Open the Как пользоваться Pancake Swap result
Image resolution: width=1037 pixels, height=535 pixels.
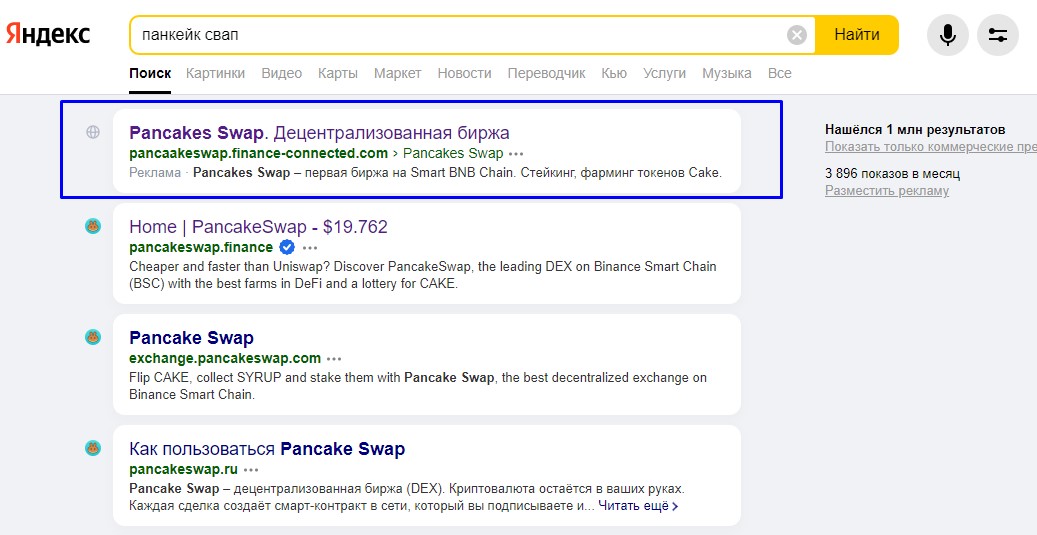click(267, 449)
